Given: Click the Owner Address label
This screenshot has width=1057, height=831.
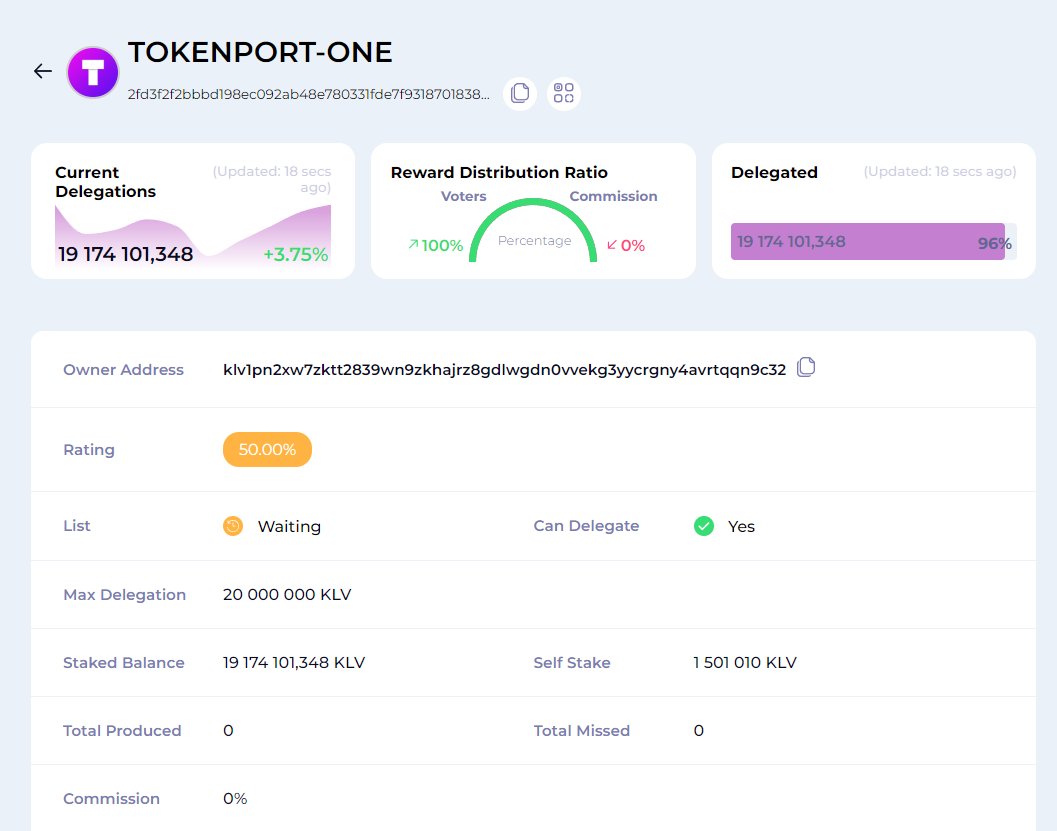Looking at the screenshot, I should [x=123, y=369].
